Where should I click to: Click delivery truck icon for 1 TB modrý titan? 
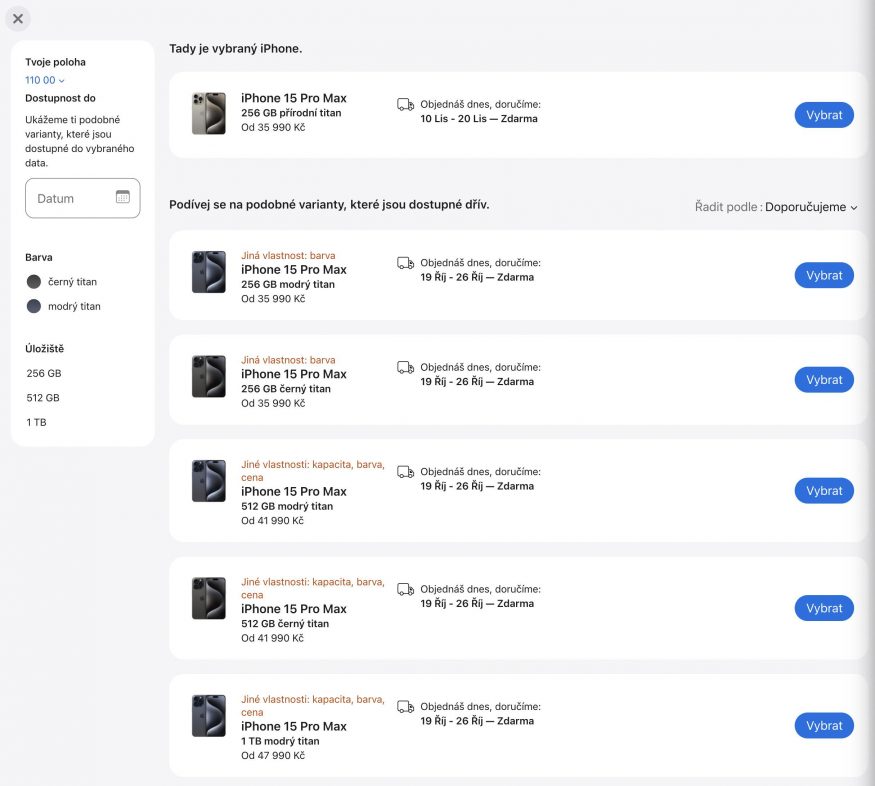tap(405, 707)
